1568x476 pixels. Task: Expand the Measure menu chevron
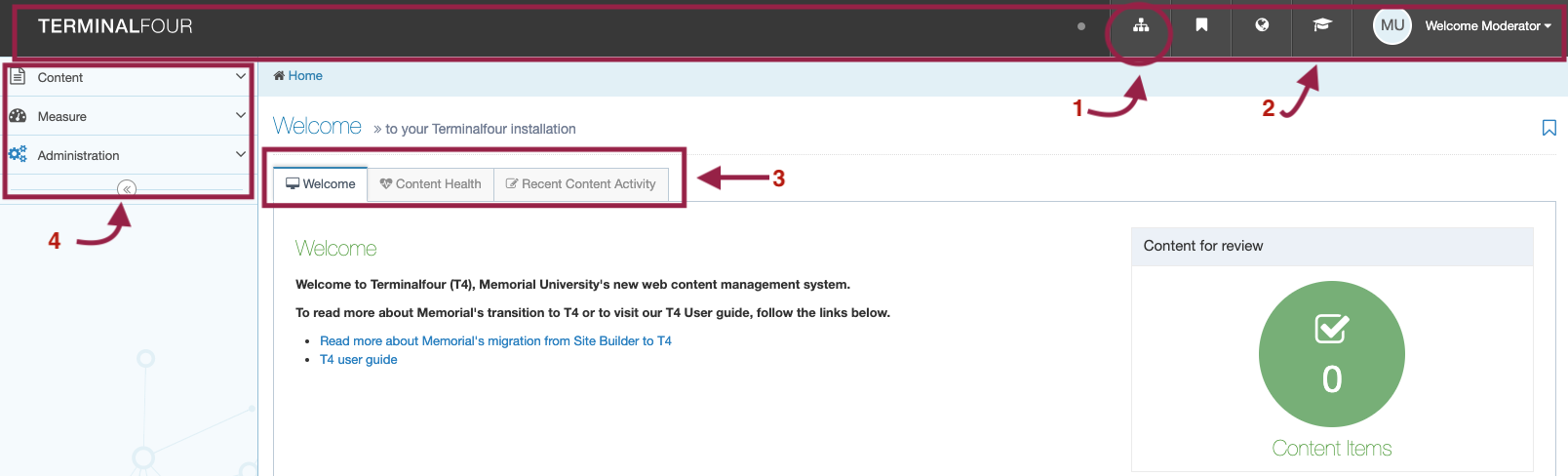click(241, 115)
